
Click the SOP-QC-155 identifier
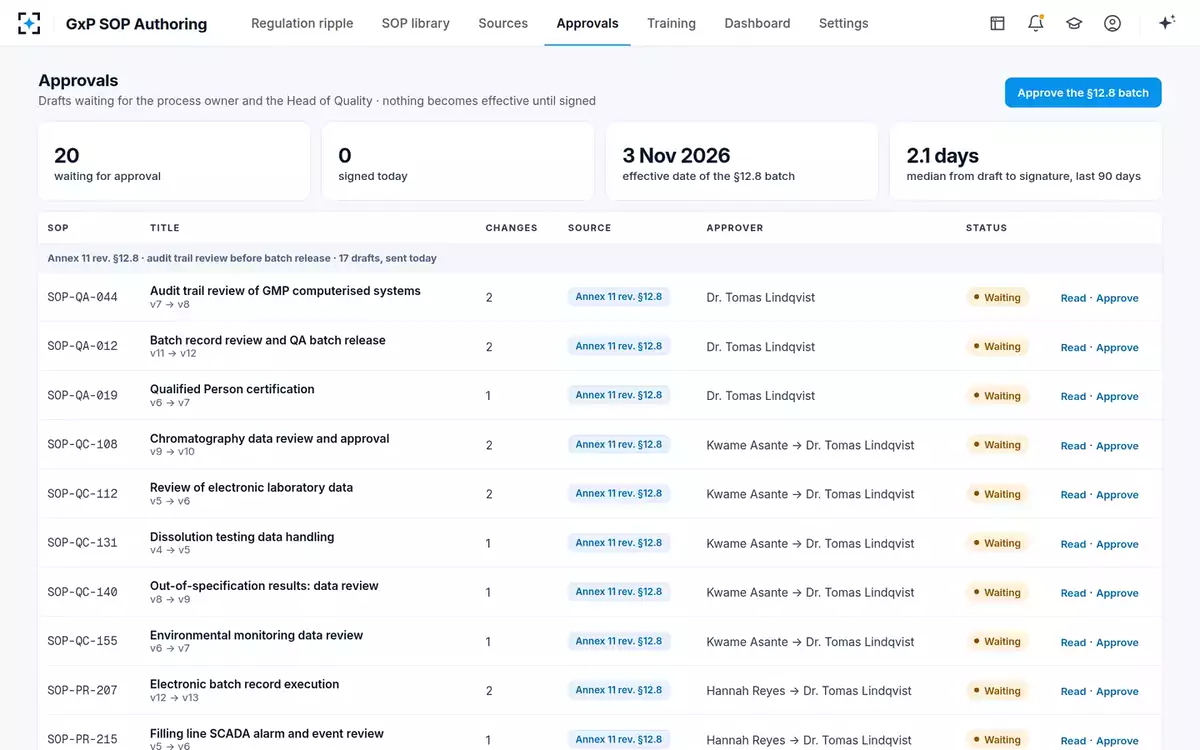pyautogui.click(x=82, y=641)
